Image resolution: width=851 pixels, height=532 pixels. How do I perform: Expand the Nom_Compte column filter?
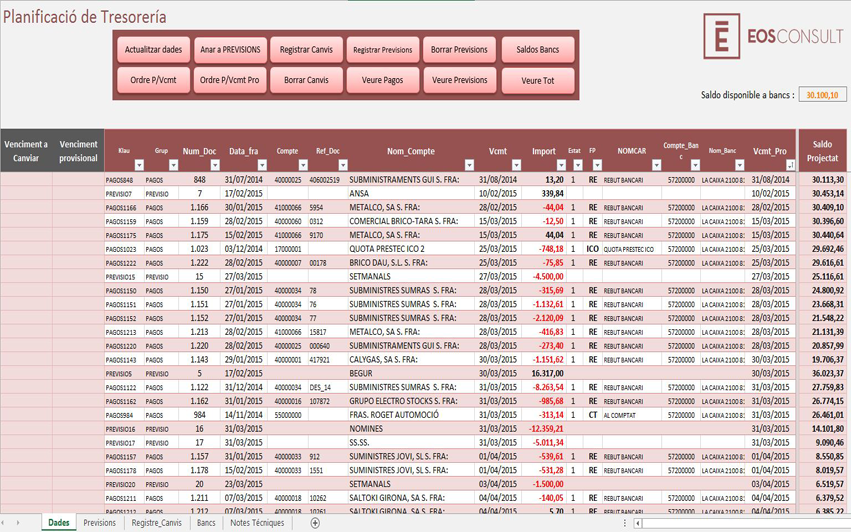click(x=469, y=165)
